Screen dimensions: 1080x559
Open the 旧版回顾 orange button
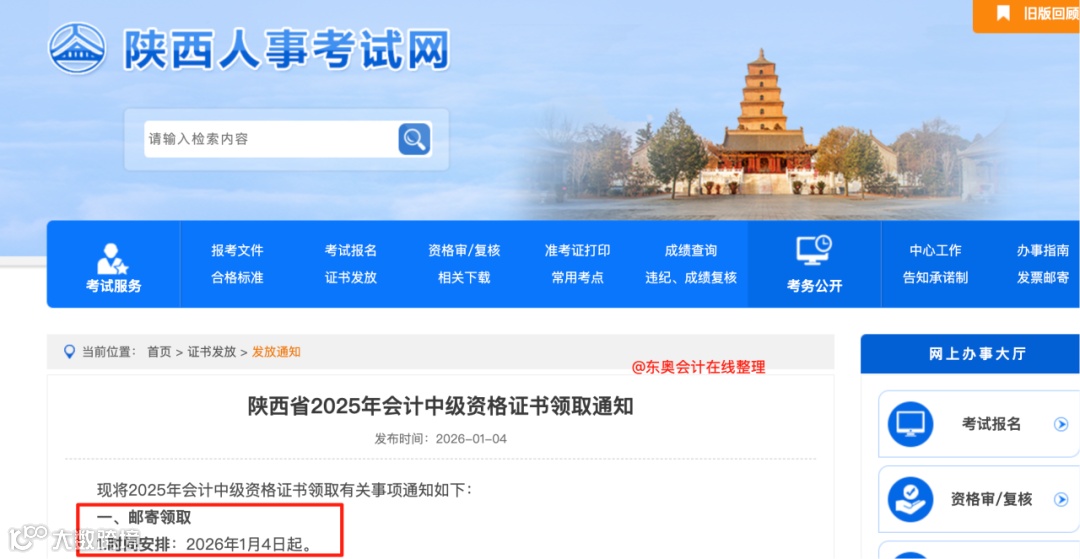[1026, 15]
